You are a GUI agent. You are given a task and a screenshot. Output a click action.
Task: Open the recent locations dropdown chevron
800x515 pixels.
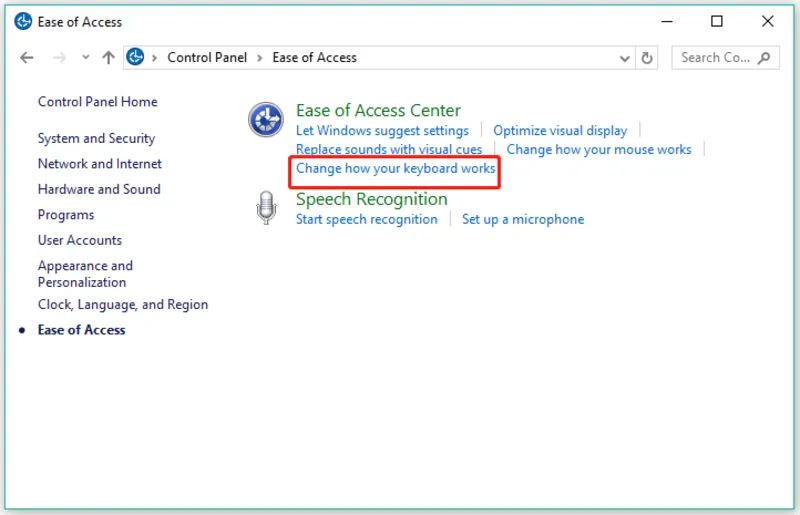[85, 57]
